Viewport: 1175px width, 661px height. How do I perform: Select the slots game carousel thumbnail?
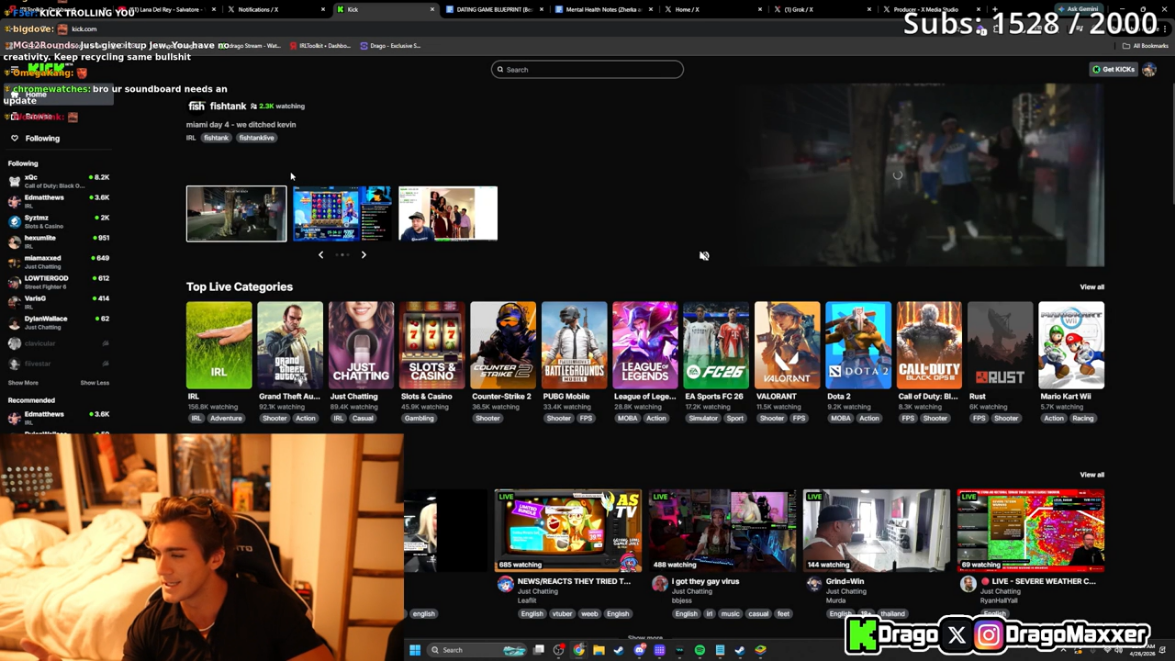342,214
